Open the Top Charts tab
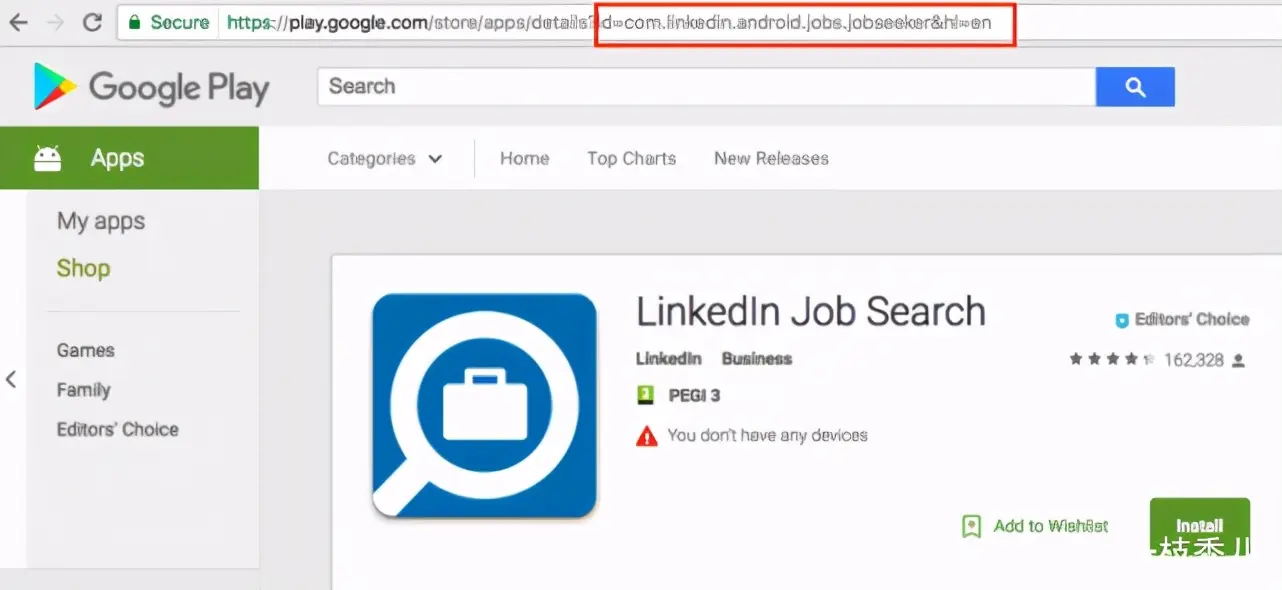 [631, 158]
